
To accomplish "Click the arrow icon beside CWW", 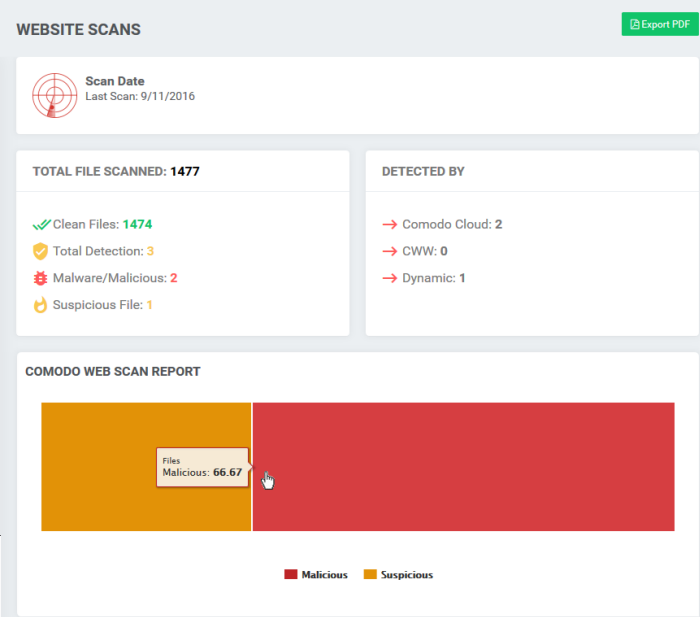I will tap(390, 251).
